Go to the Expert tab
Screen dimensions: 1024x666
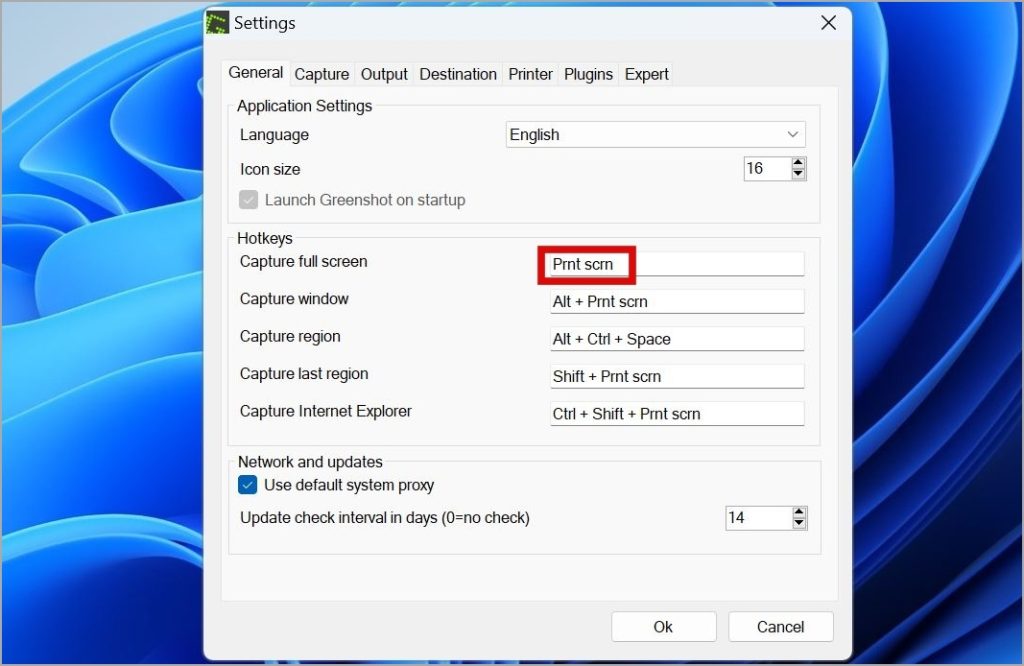click(x=647, y=74)
